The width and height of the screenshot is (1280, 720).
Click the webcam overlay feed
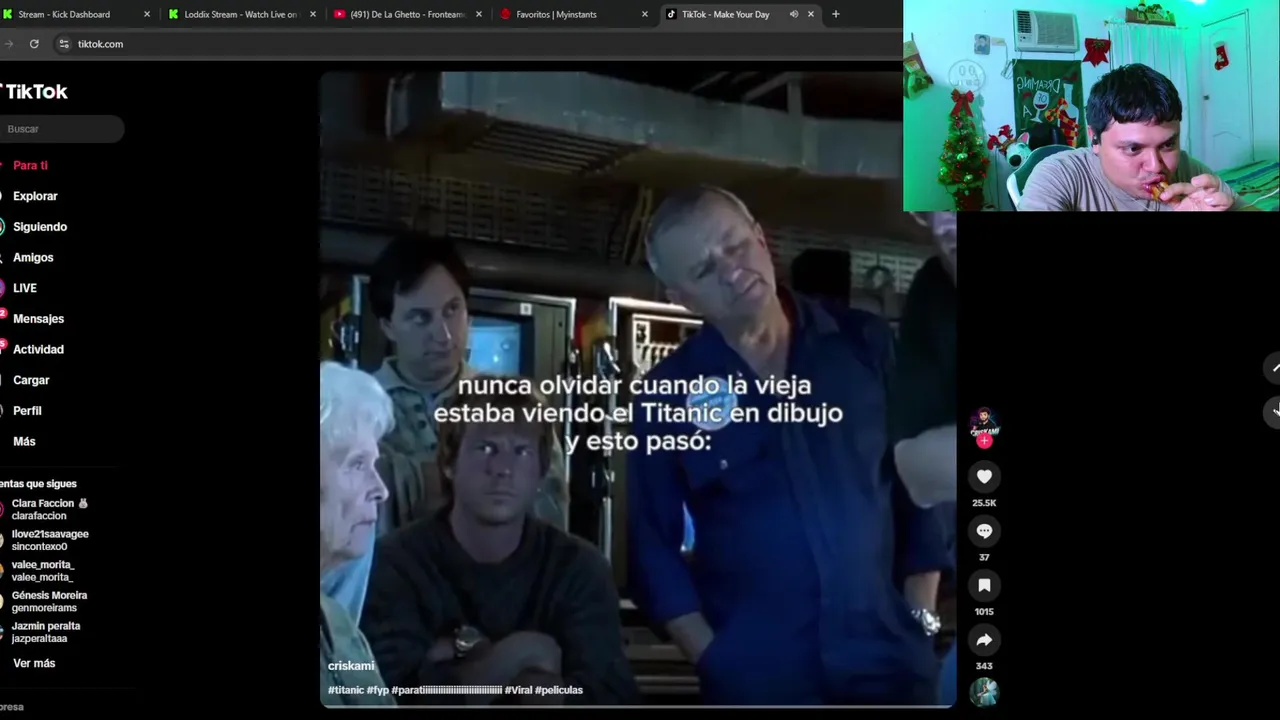[1091, 105]
